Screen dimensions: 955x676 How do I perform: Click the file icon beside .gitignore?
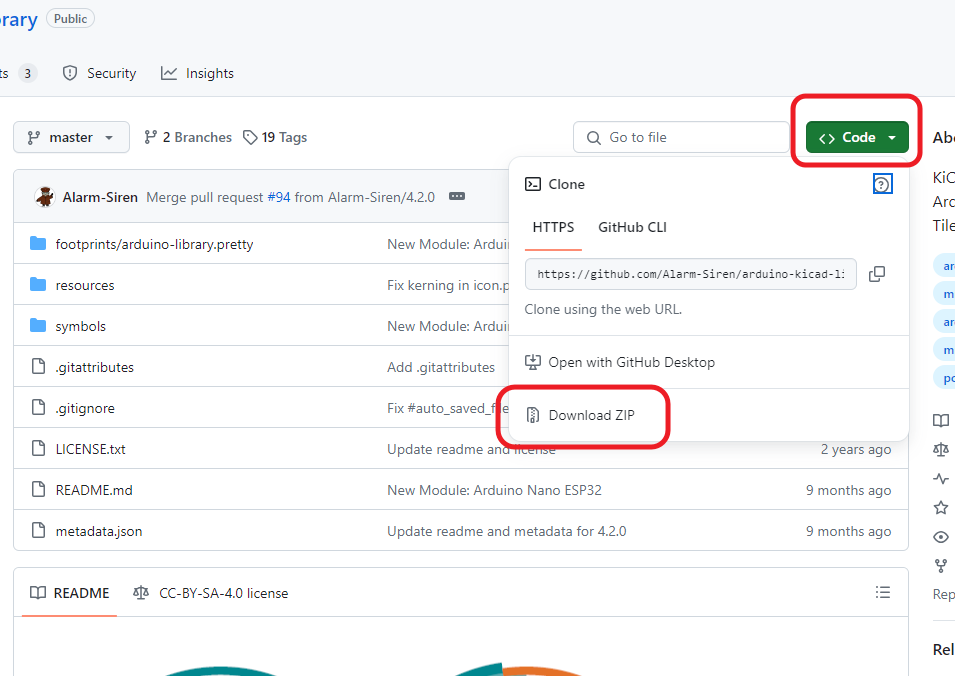38,407
